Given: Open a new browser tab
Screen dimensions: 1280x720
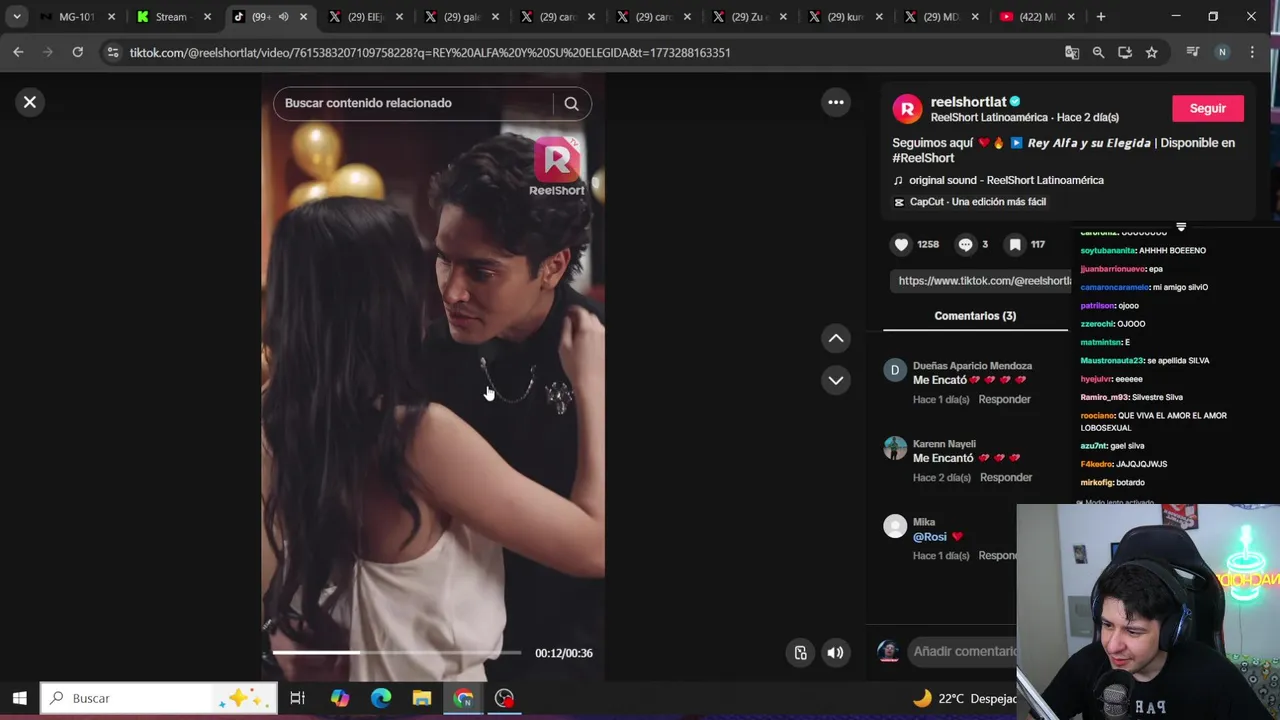Looking at the screenshot, I should [x=1101, y=17].
